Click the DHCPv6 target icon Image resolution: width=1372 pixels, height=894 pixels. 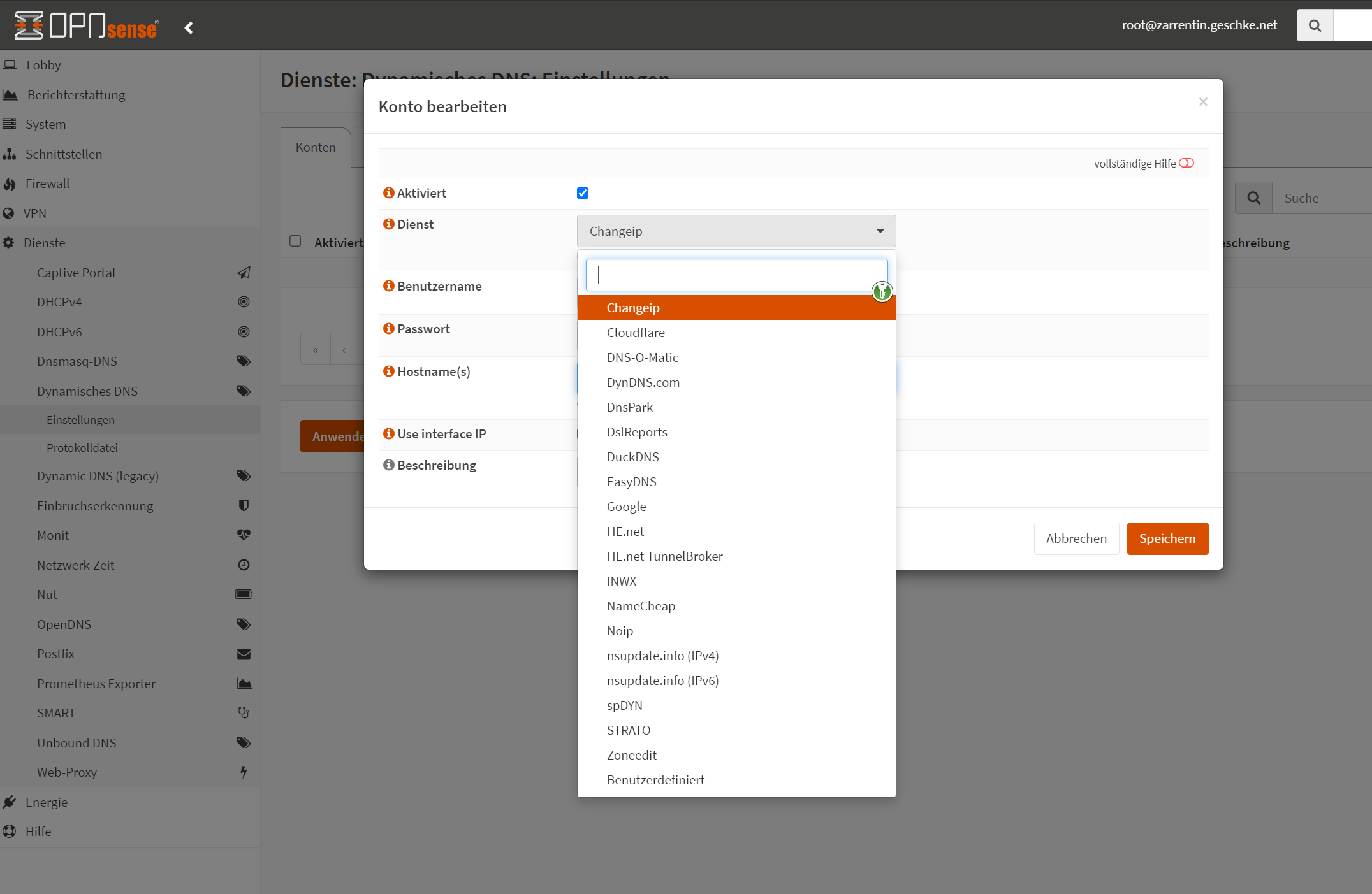[244, 332]
